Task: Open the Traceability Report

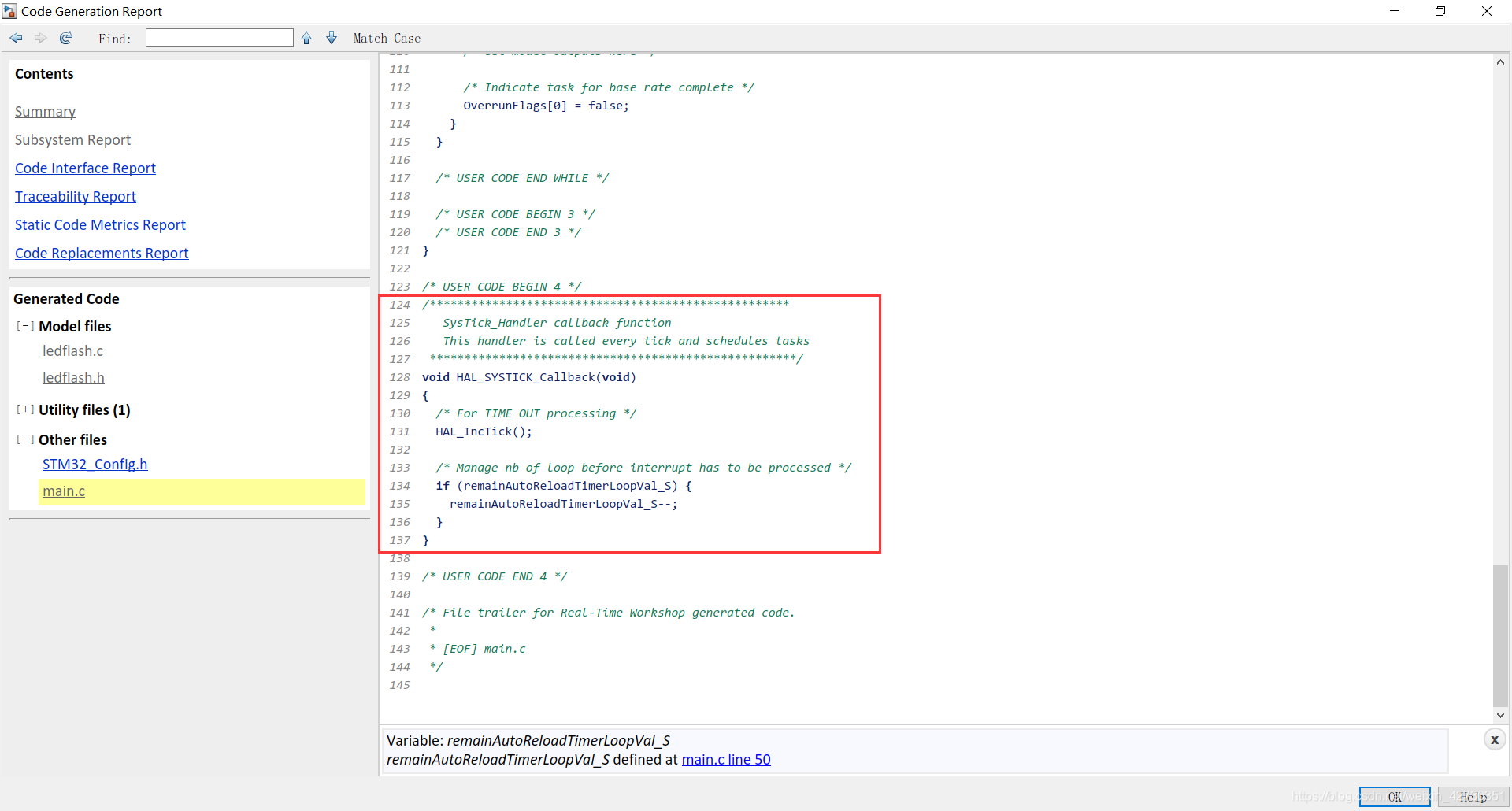Action: (76, 197)
